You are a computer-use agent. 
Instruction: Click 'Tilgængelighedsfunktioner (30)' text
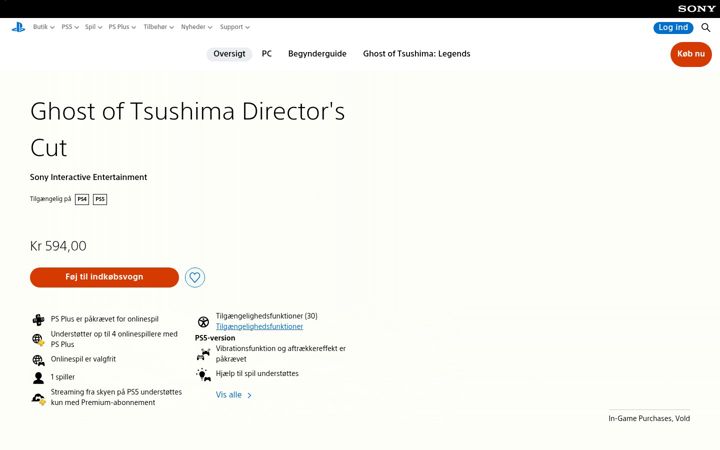(x=267, y=316)
